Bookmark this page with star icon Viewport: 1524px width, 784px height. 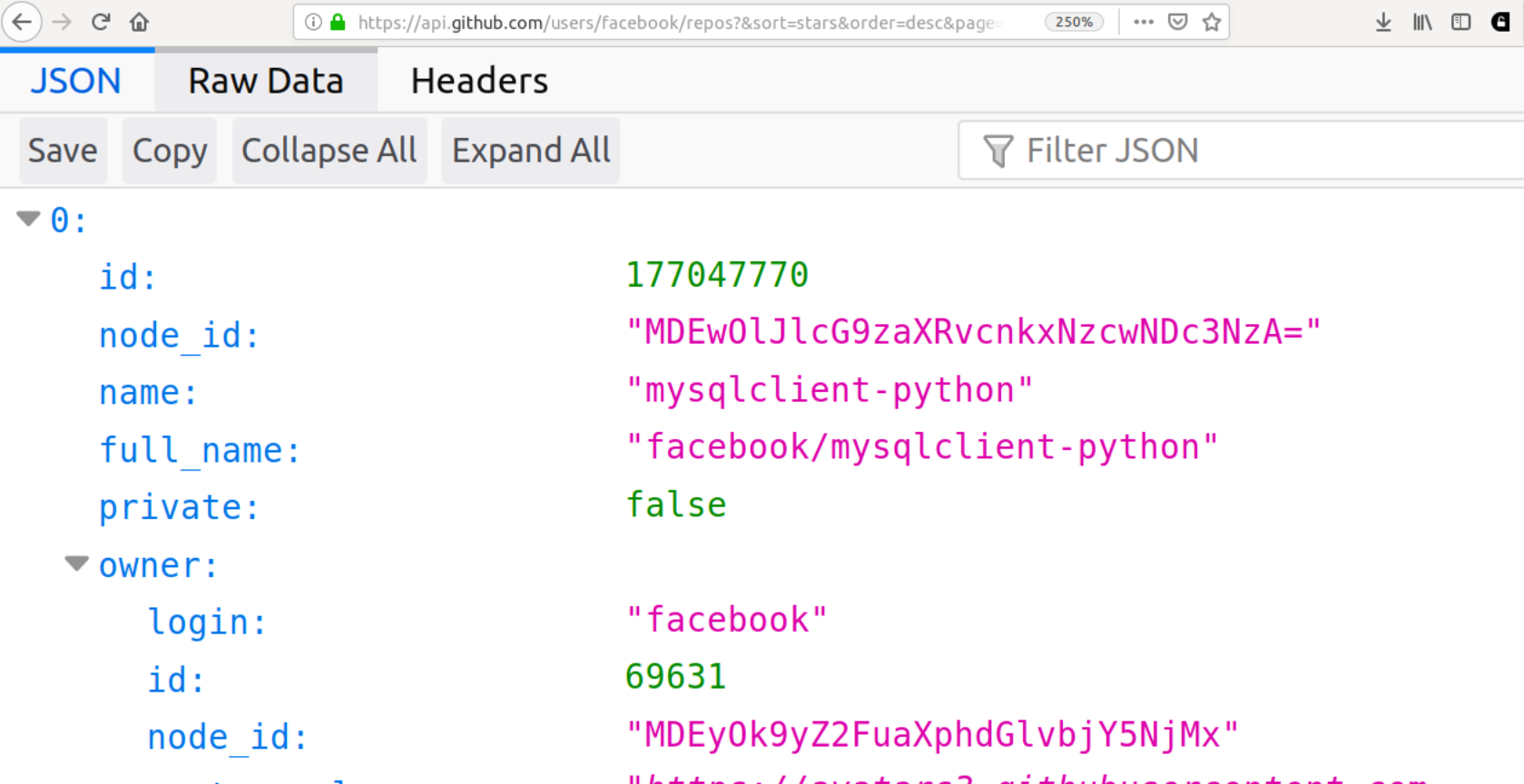coord(1211,22)
